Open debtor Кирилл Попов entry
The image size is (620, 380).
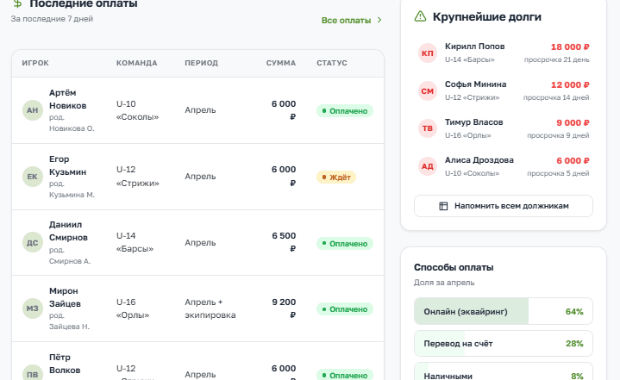pyautogui.click(x=503, y=53)
